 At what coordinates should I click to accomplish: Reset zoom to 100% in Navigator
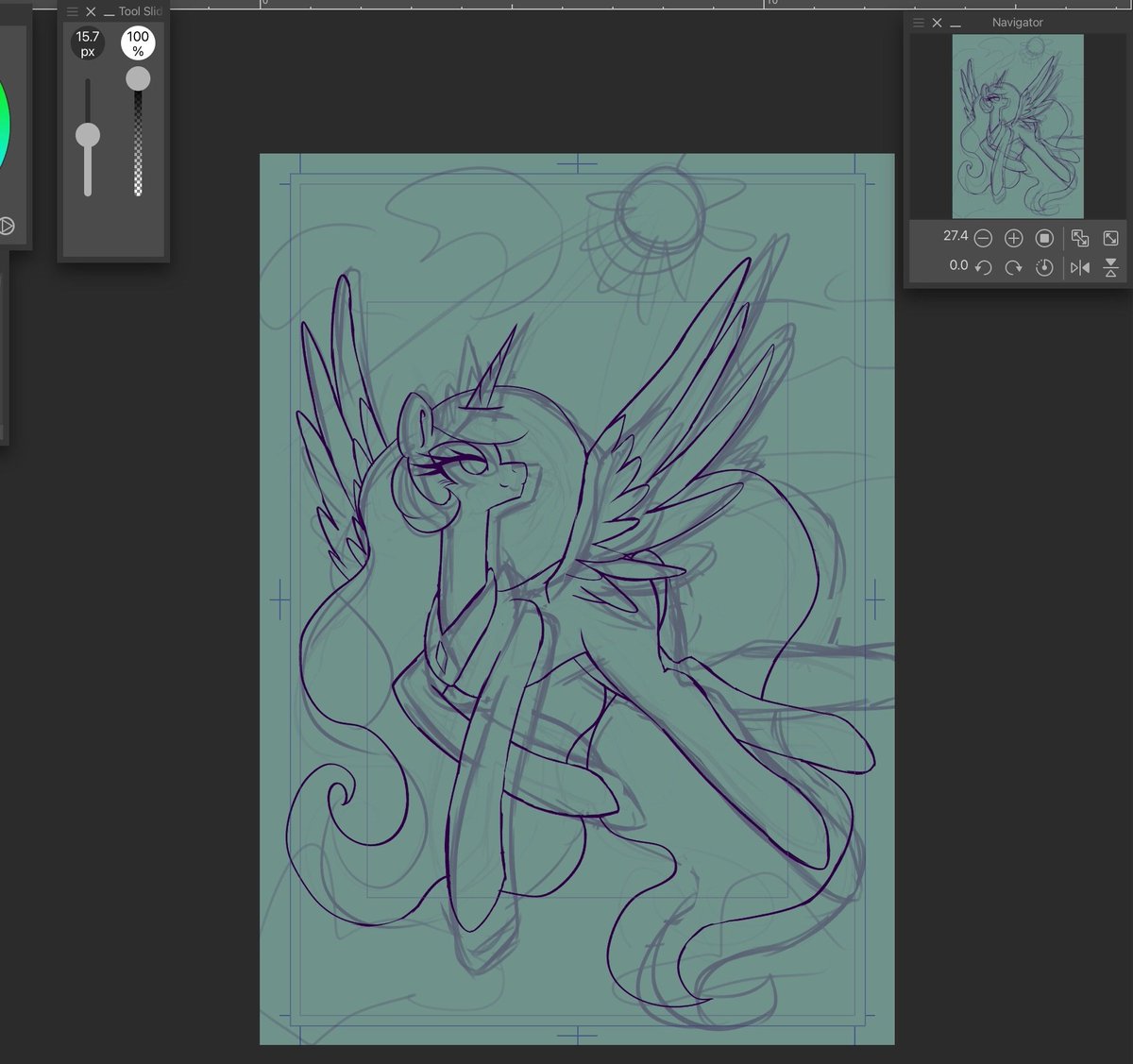pyautogui.click(x=1044, y=238)
